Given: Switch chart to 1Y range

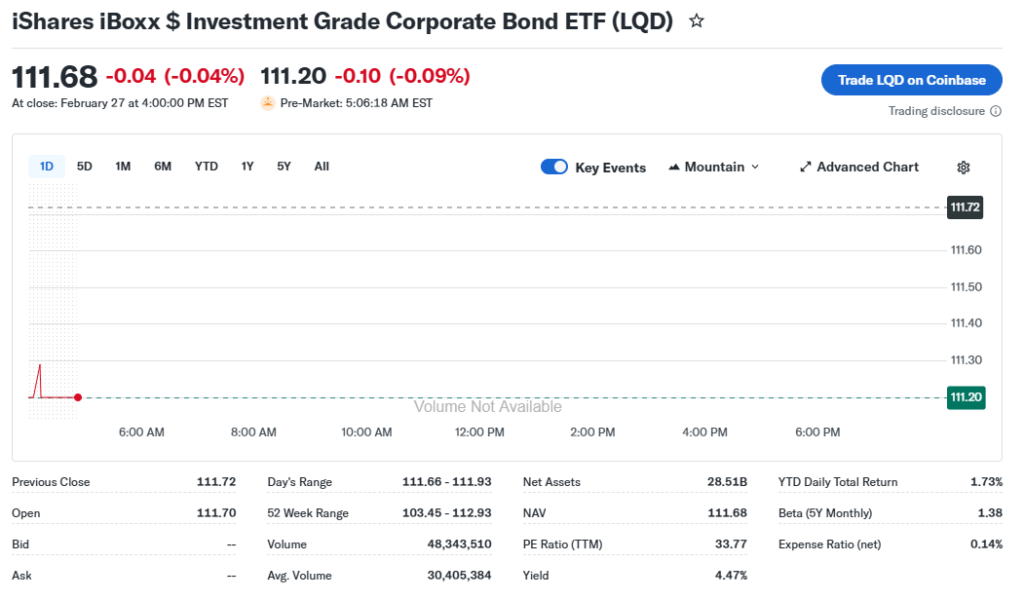Looking at the screenshot, I should point(247,166).
